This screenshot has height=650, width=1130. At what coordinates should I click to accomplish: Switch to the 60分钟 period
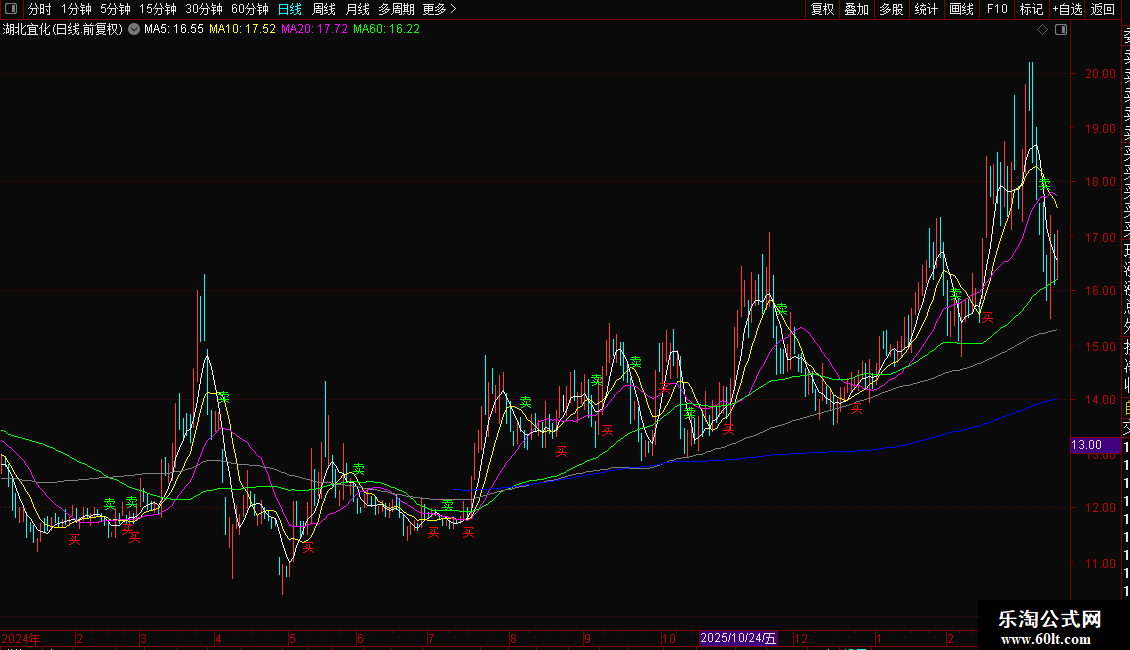[x=249, y=9]
